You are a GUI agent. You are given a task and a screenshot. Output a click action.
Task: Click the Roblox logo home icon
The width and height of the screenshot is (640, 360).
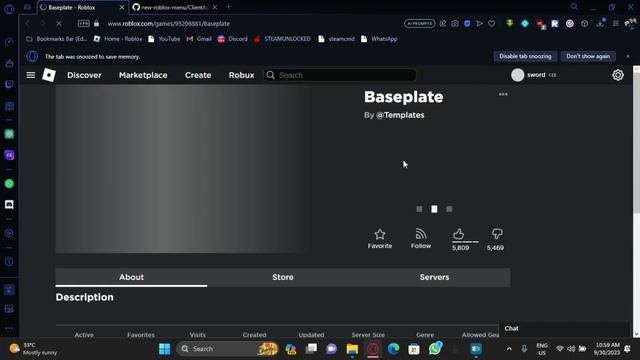pos(49,75)
